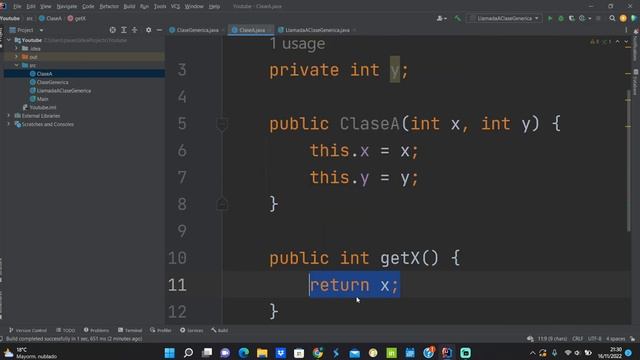Viewport: 640px width, 360px height.
Task: Open the Profiler tool window
Action: click(161, 330)
